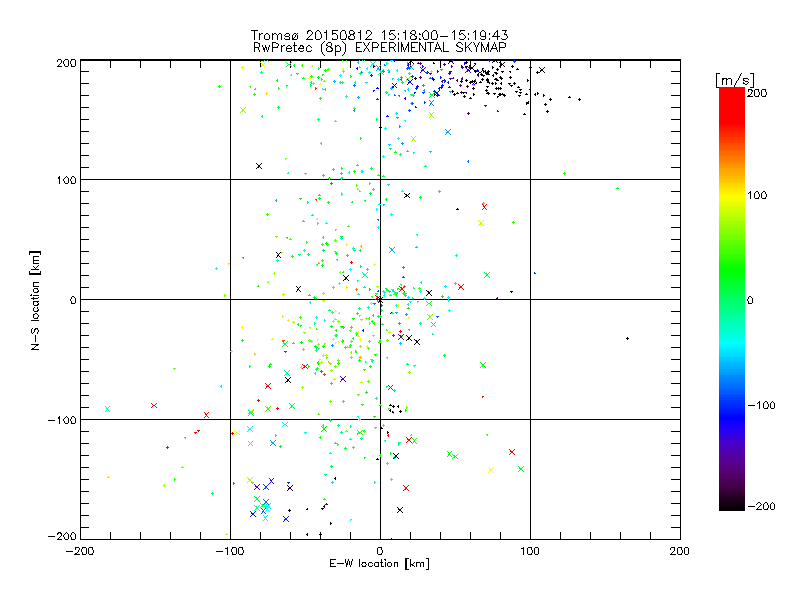Click the y-axis tick label '0'
Viewport: 800px width, 600px height.
click(x=73, y=301)
